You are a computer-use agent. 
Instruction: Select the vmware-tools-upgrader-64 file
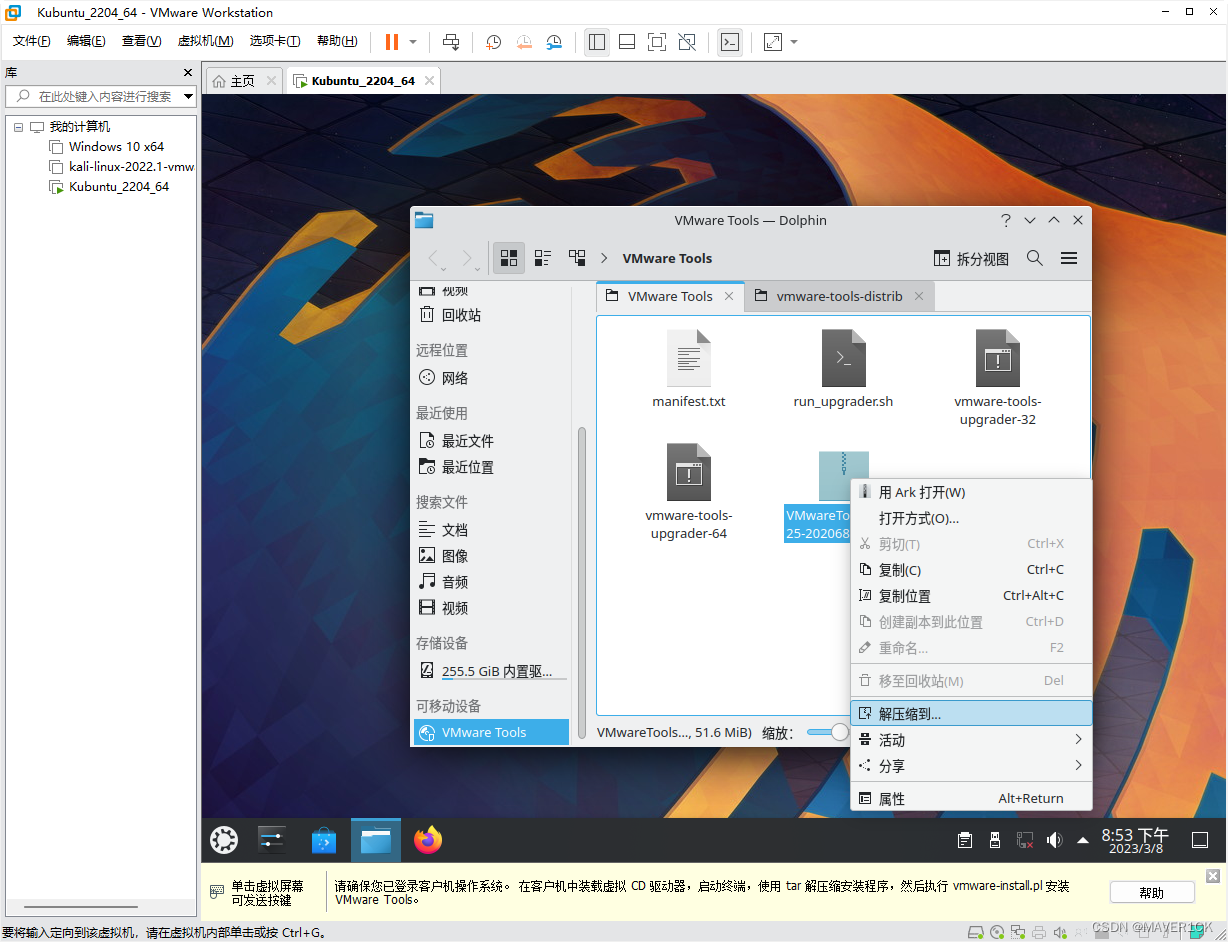(689, 493)
